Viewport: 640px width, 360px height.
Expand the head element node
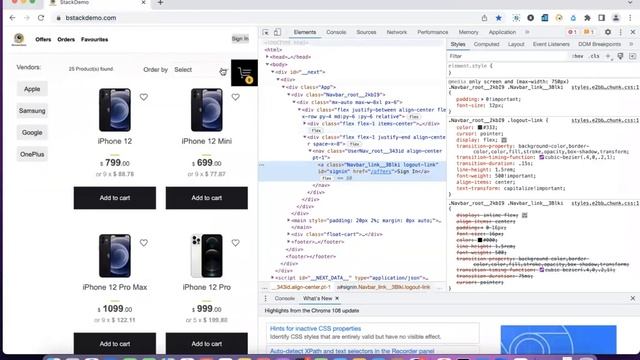[268, 57]
